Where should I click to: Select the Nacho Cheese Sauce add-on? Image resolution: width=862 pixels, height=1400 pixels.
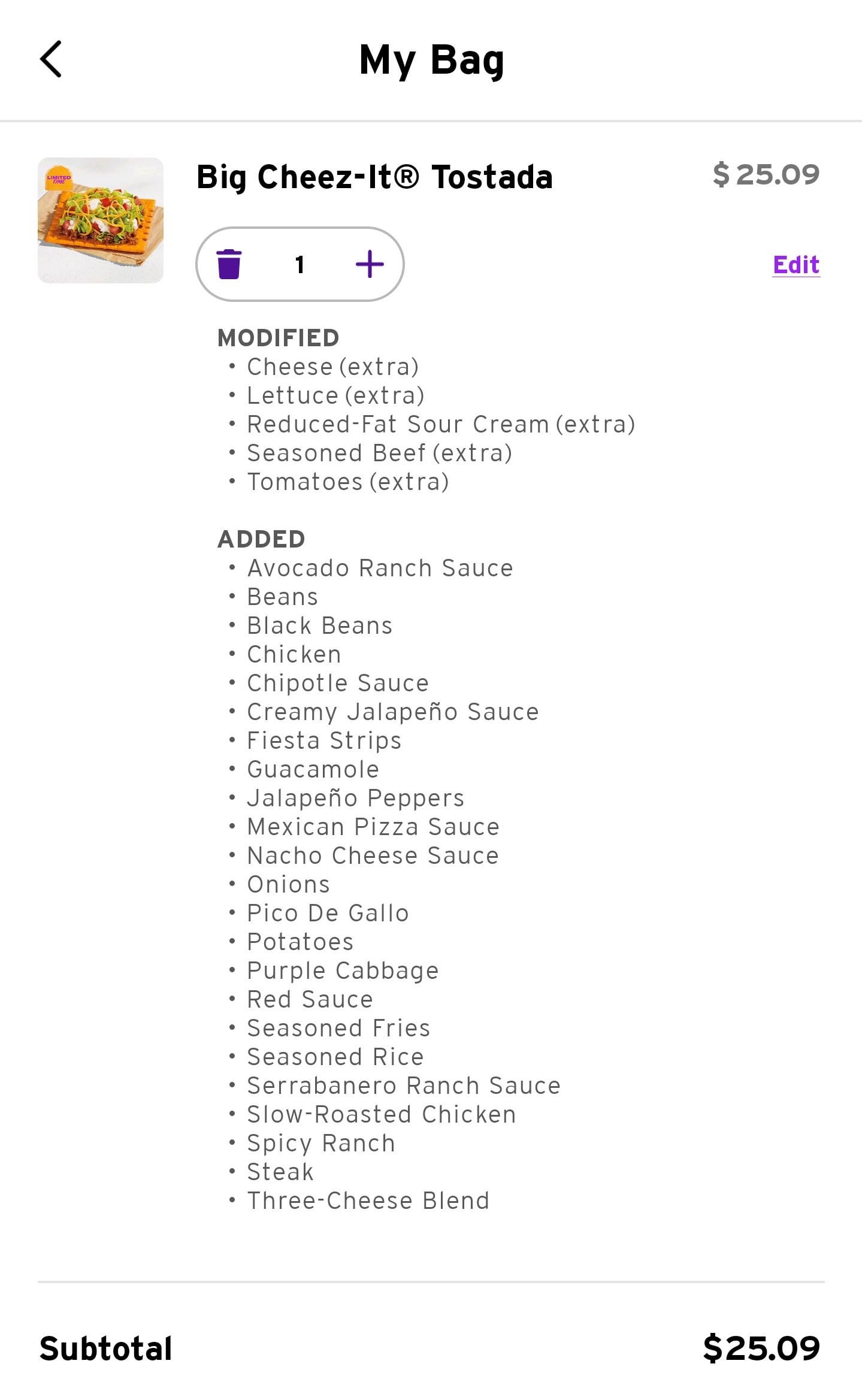373,855
